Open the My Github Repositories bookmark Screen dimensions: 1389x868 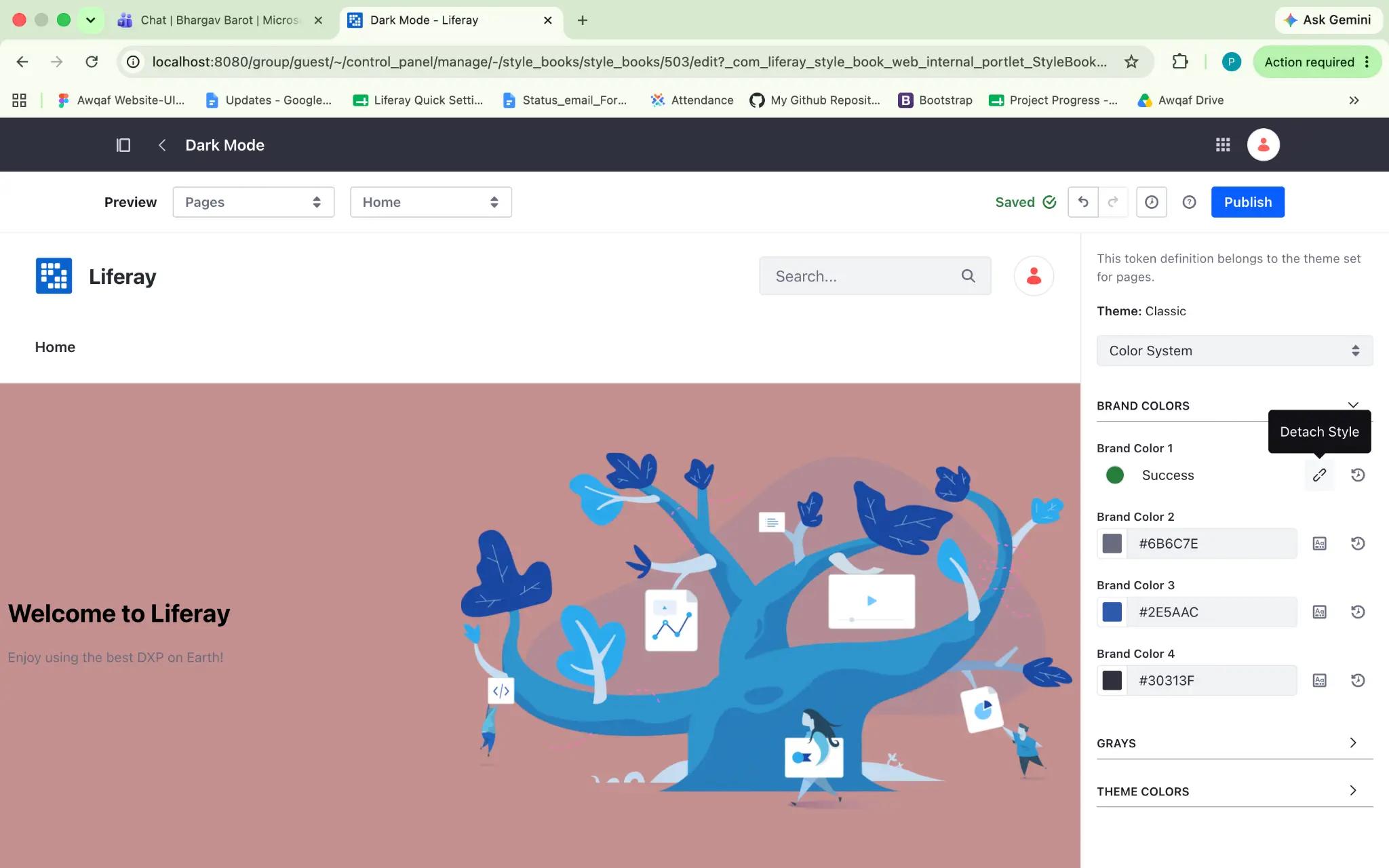point(815,100)
